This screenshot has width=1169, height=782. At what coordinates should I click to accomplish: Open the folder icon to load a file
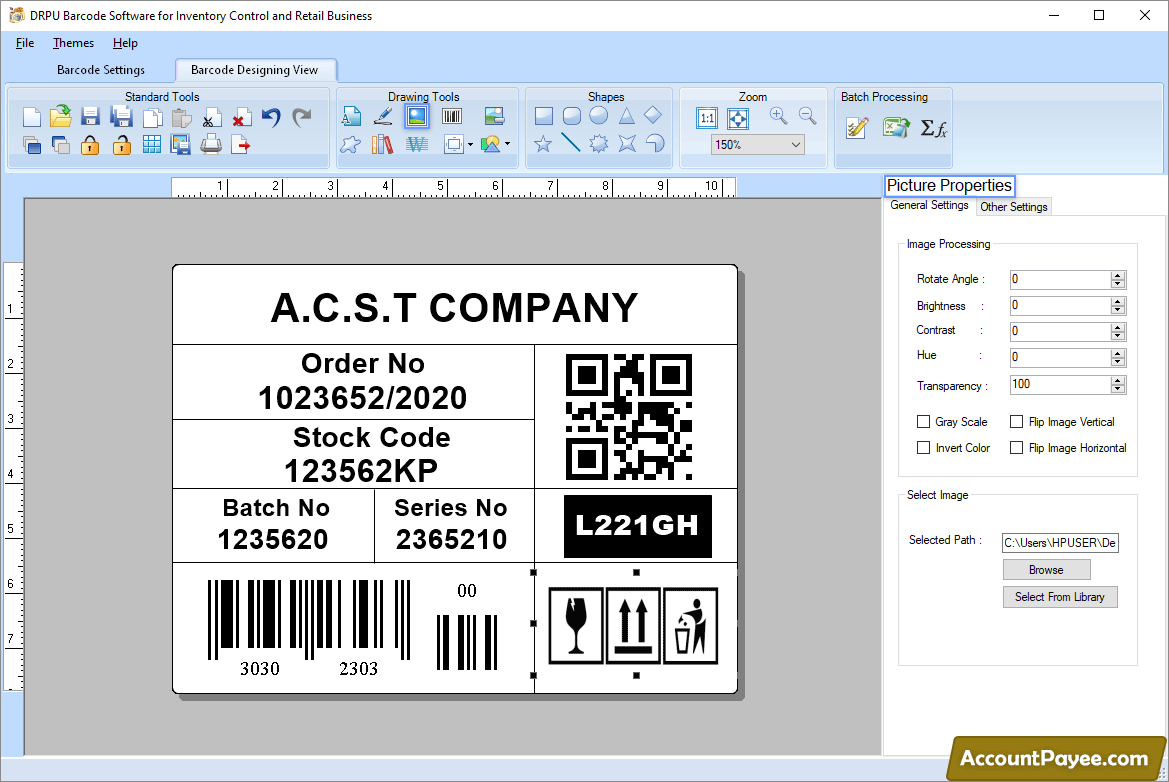click(x=61, y=117)
